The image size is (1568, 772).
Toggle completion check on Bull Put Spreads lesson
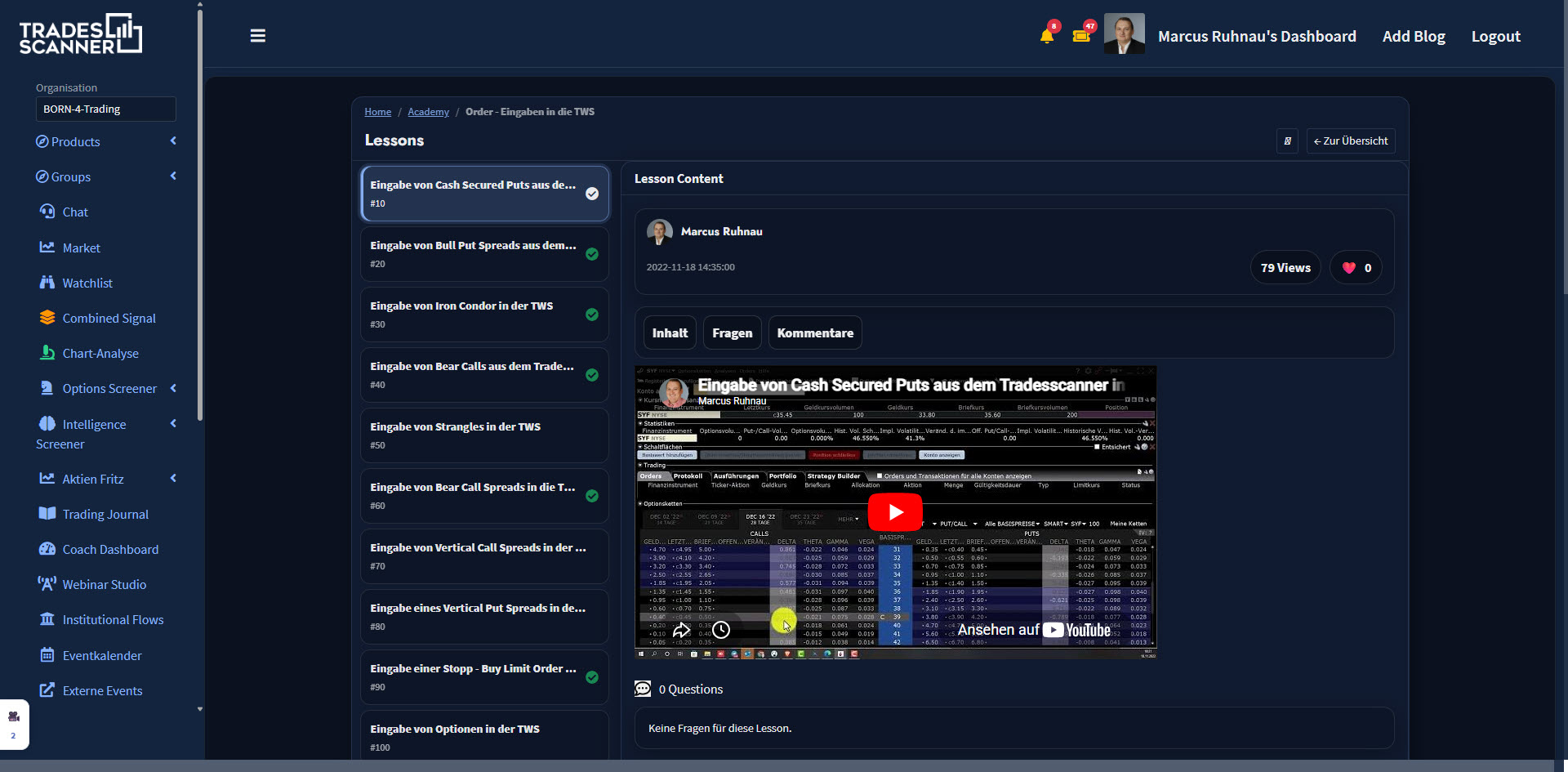click(x=592, y=254)
